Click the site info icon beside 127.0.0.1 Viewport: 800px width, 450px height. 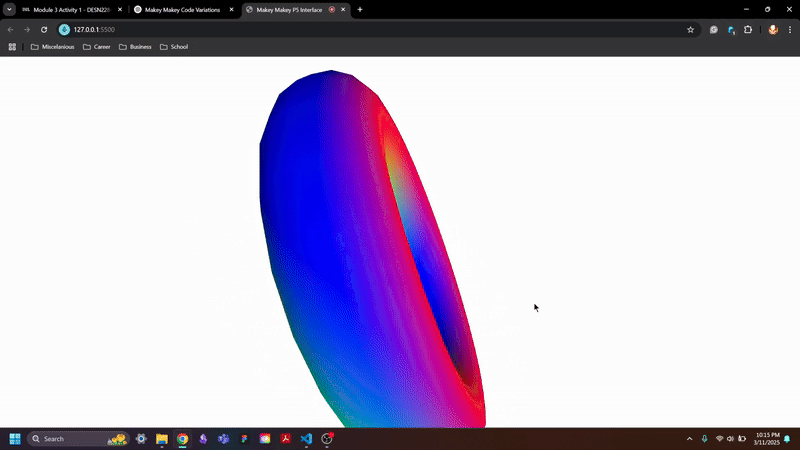64,30
